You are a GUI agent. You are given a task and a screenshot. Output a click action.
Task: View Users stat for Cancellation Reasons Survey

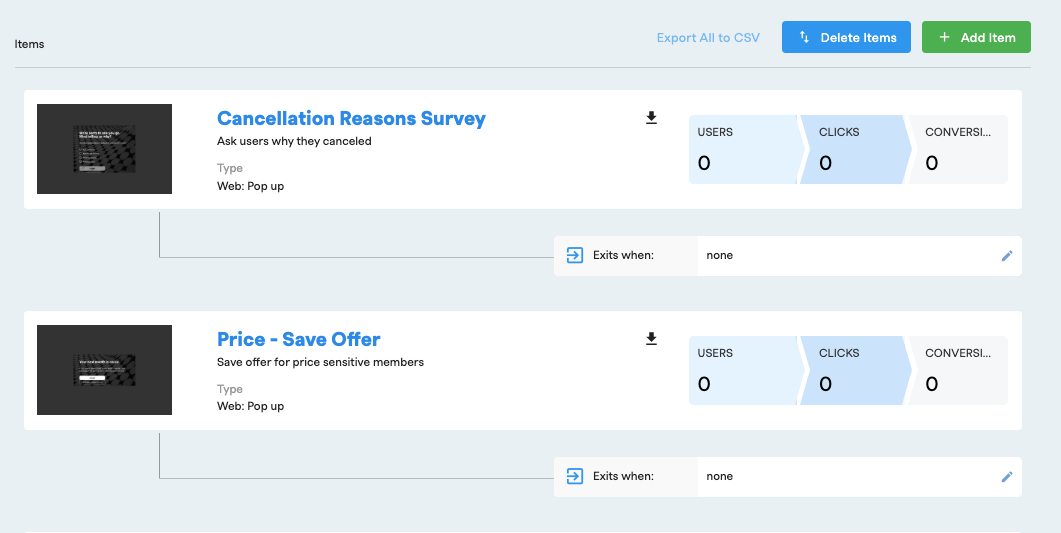pyautogui.click(x=742, y=150)
